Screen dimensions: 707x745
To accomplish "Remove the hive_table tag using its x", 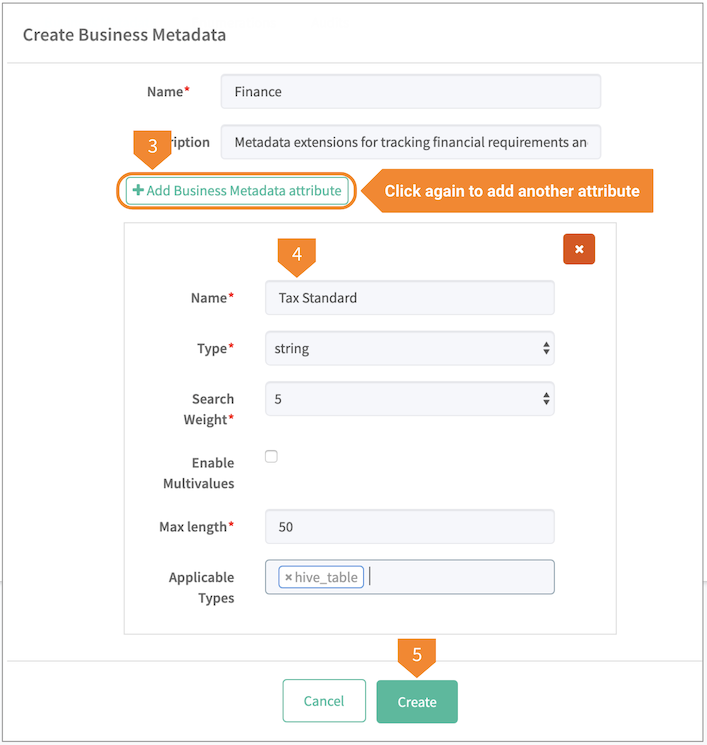I will pos(288,577).
